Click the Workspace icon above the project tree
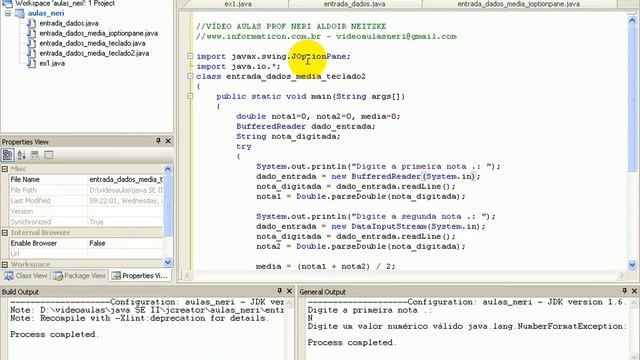640x360 pixels. tap(7, 4)
